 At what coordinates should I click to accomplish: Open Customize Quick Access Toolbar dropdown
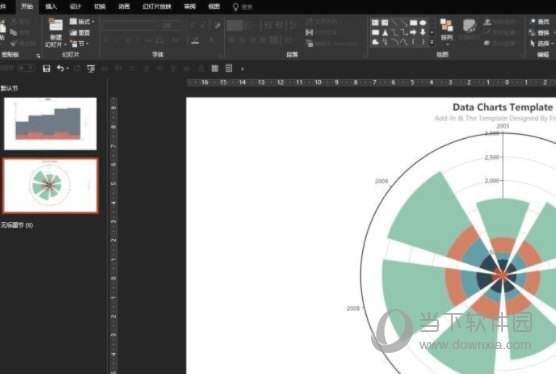pos(243,69)
